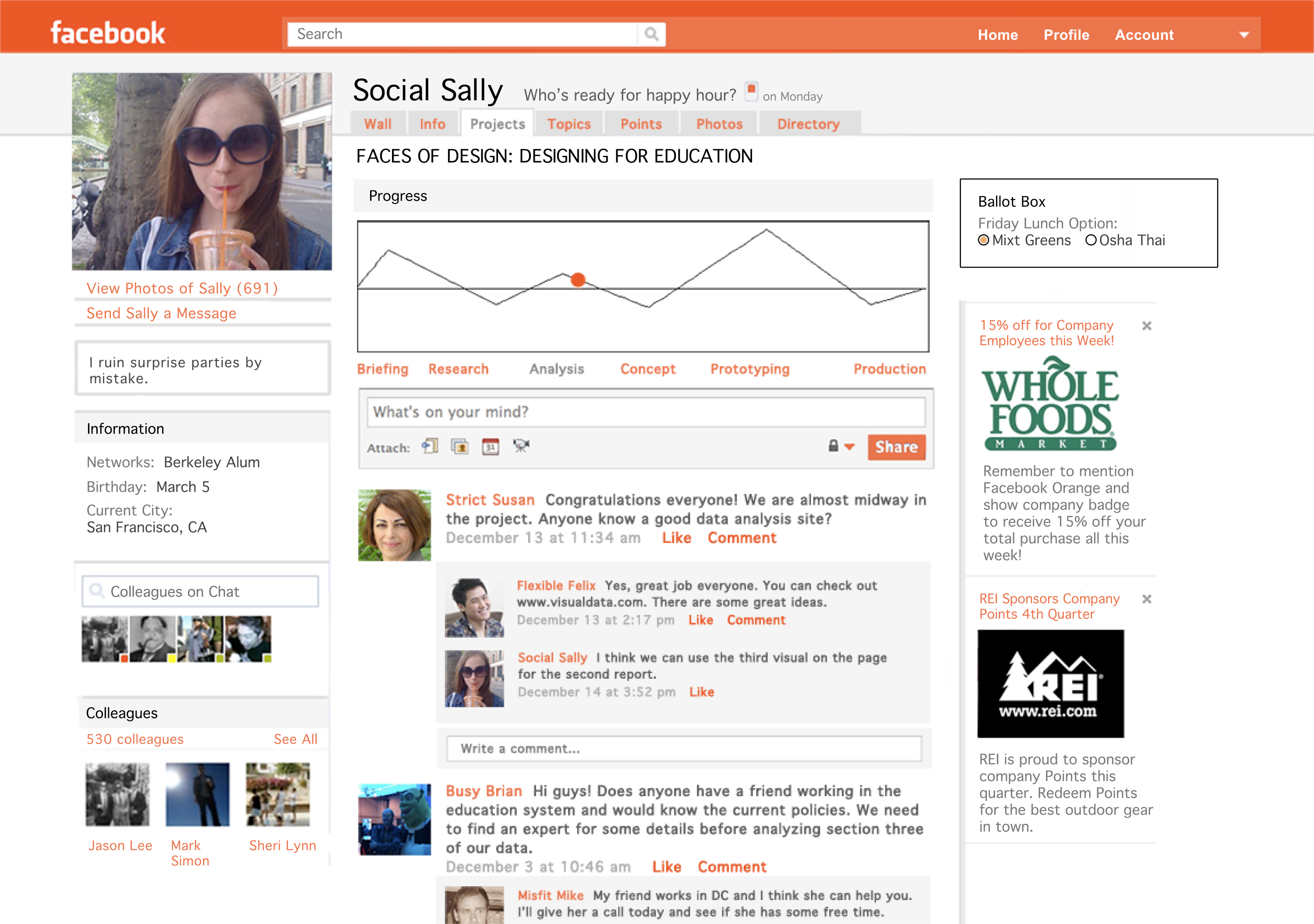Attach a video to the post
Viewport: 1314px width, 924px height.
(x=521, y=446)
